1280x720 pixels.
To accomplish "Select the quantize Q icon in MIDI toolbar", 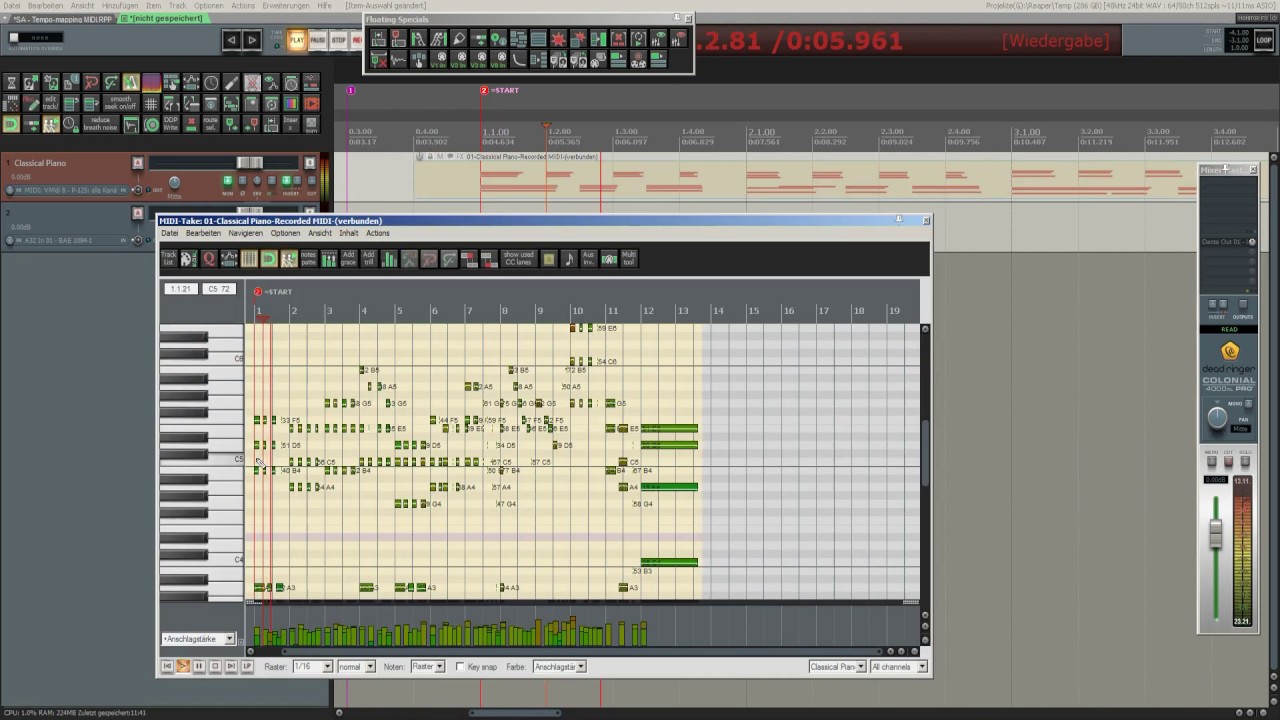I will click(x=208, y=258).
